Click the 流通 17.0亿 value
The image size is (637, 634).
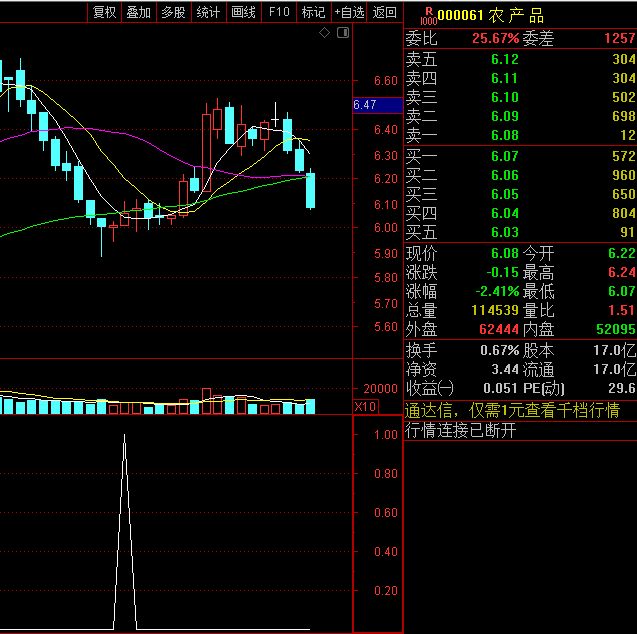click(615, 370)
